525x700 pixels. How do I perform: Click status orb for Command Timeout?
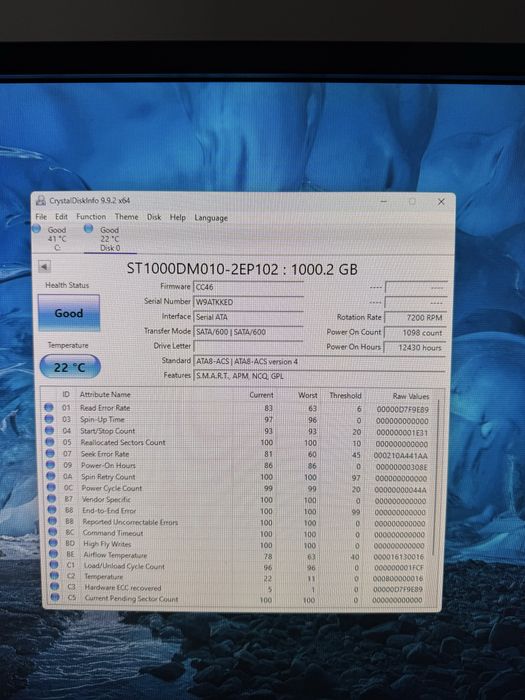(53, 532)
